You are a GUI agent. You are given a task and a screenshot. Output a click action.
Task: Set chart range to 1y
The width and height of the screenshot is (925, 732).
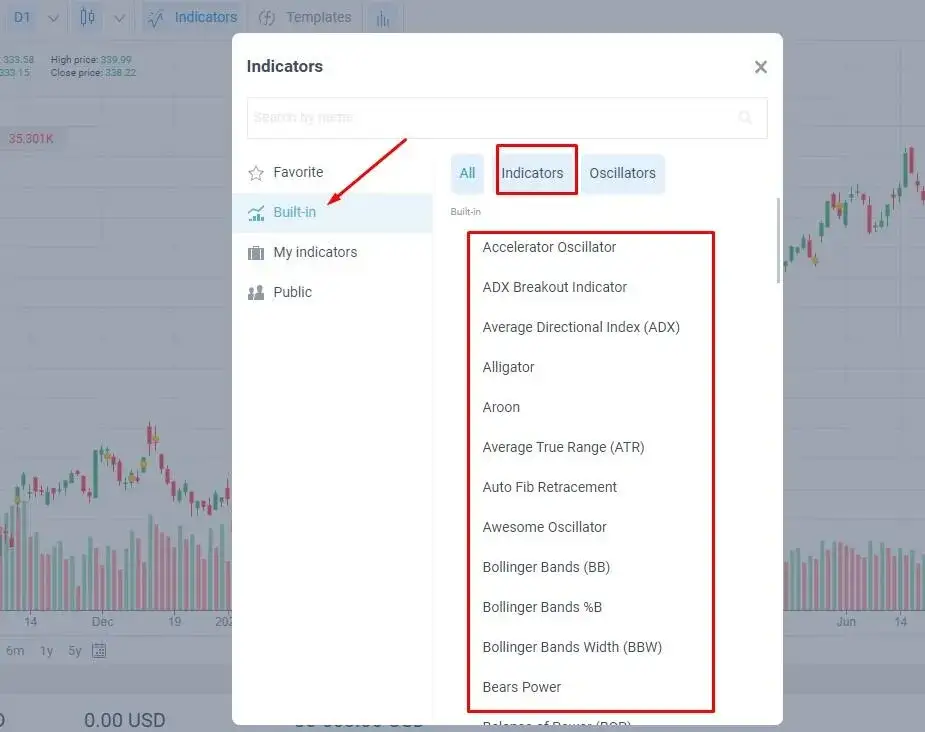45,650
